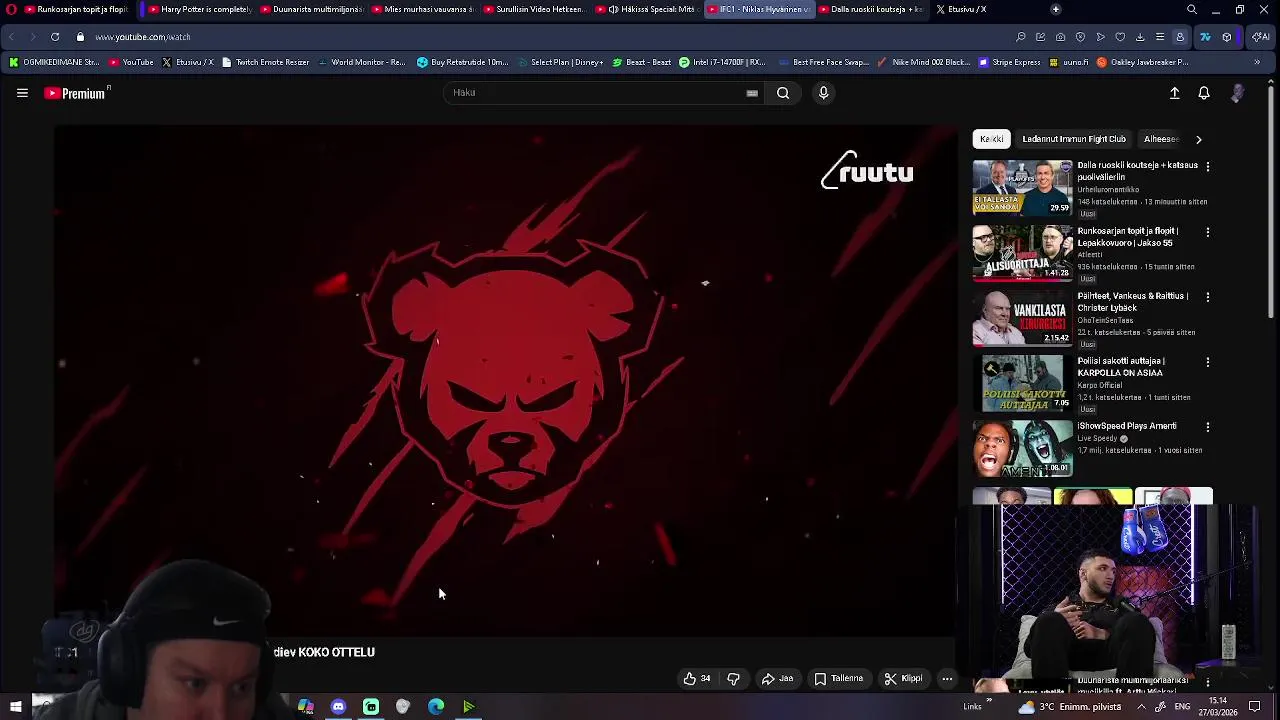Open the upload/create video icon
The width and height of the screenshot is (1280, 720).
tap(1175, 93)
